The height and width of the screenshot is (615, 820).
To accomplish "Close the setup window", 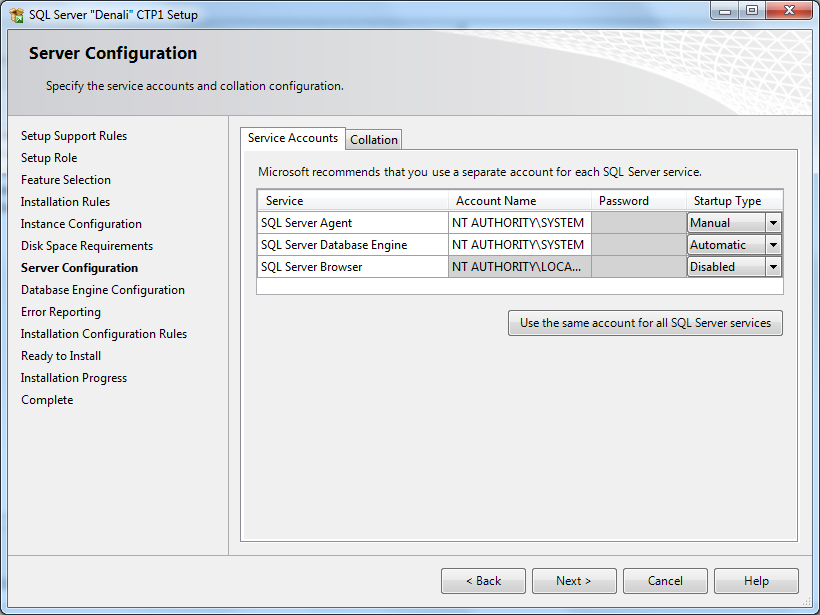I will [789, 10].
